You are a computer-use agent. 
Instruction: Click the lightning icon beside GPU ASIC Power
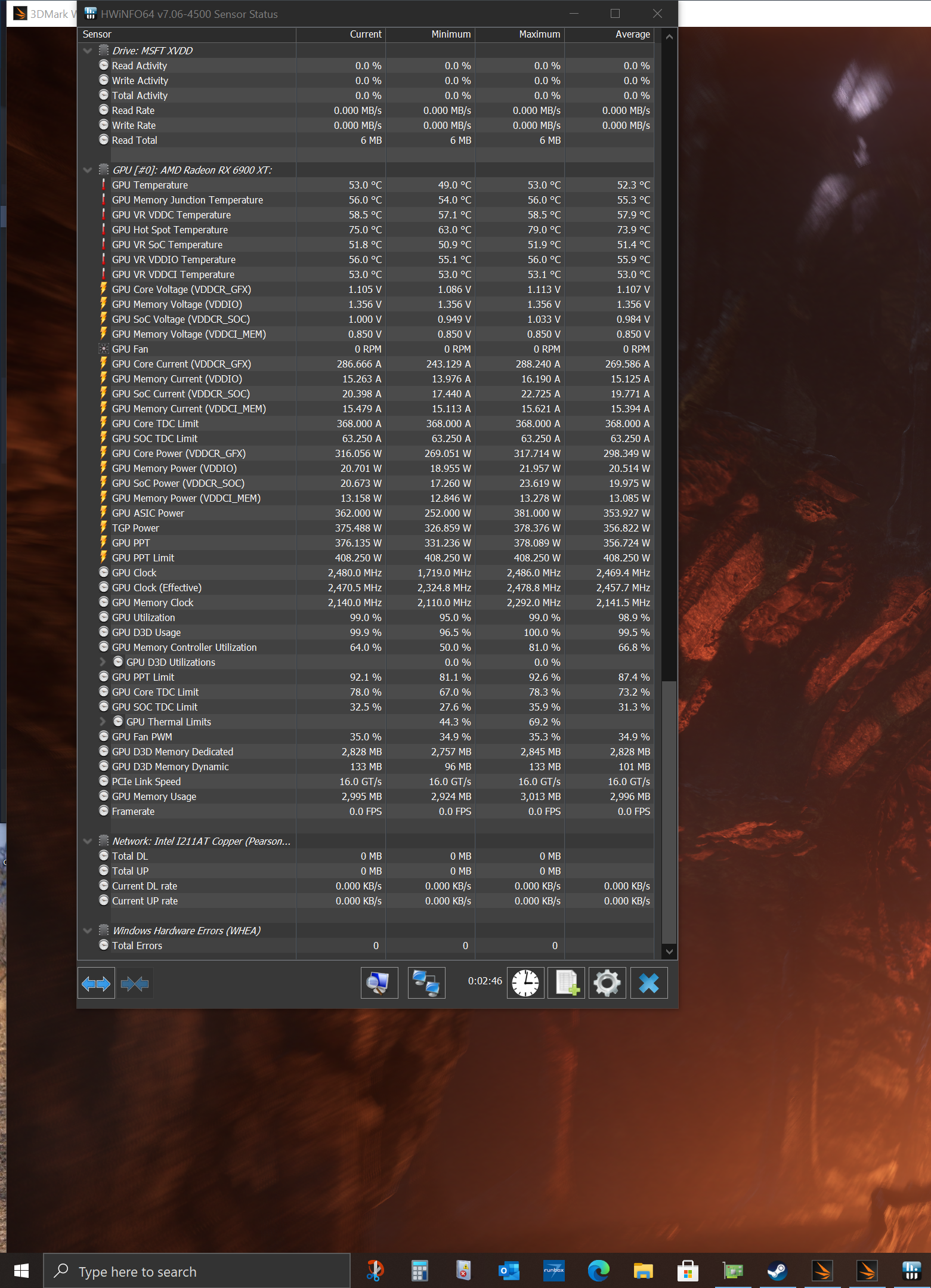coord(104,513)
